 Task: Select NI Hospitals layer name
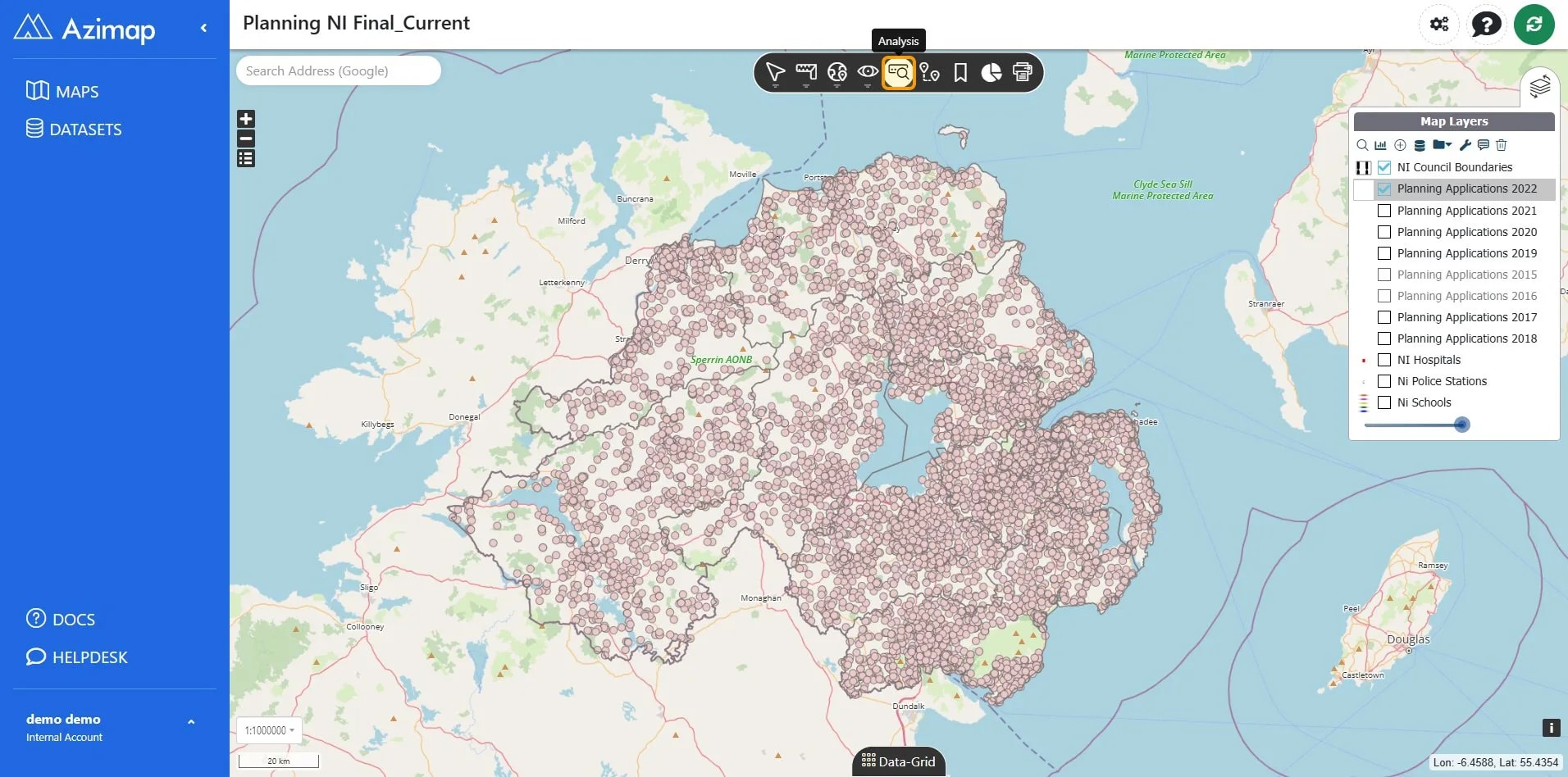[1429, 360]
